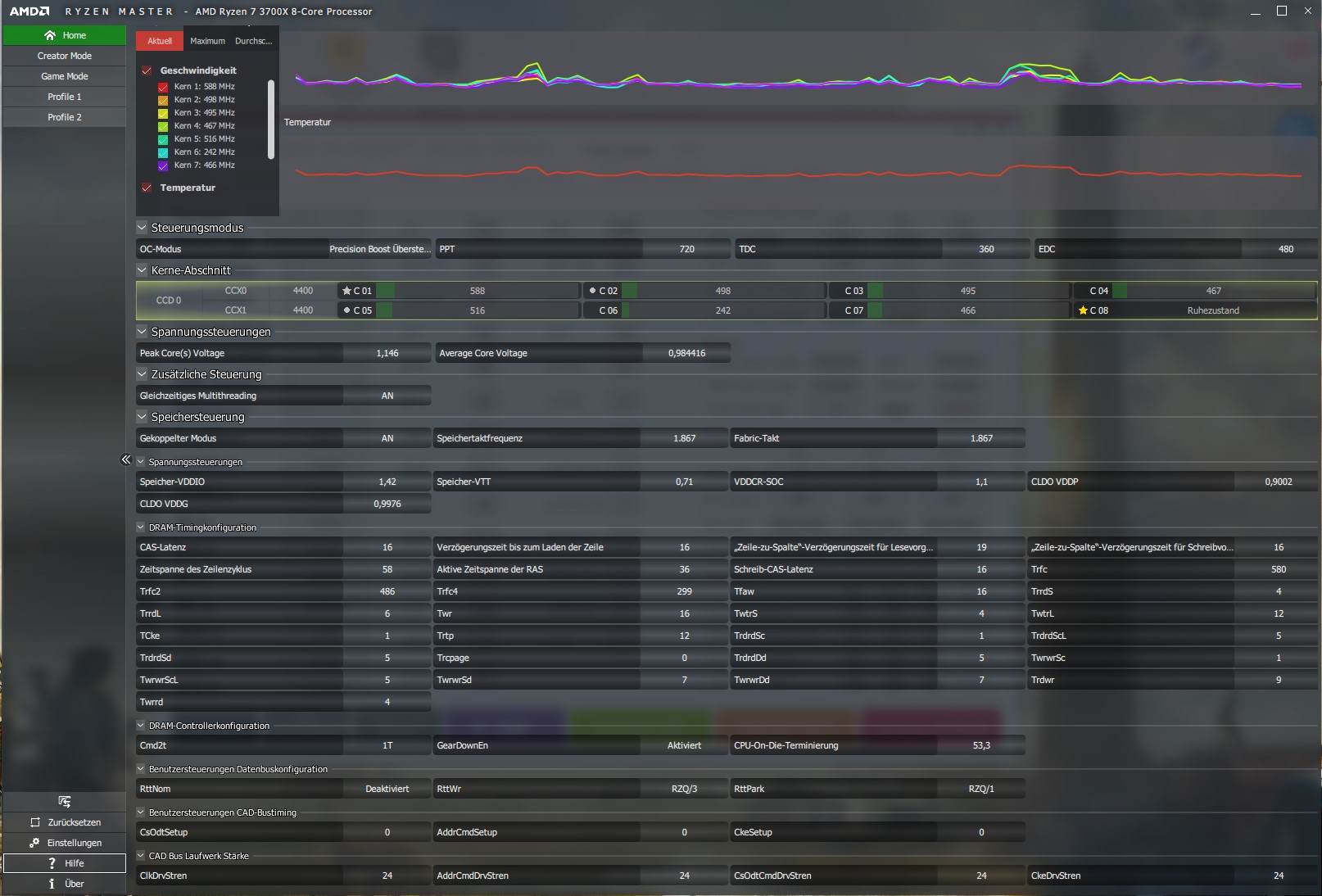Click the RttNom value Deaktiviert
The height and width of the screenshot is (896, 1322).
387,789
